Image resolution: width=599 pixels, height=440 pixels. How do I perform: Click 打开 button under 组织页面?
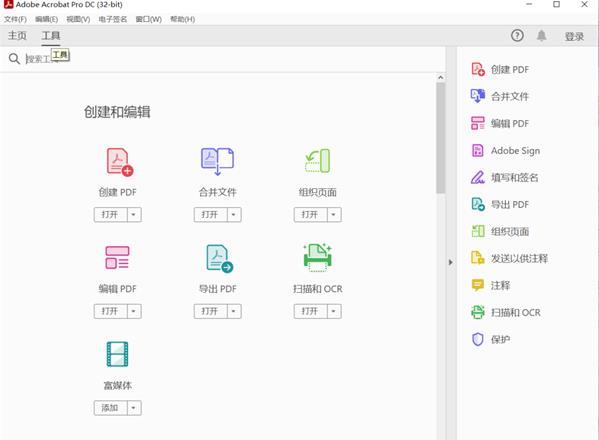click(311, 215)
